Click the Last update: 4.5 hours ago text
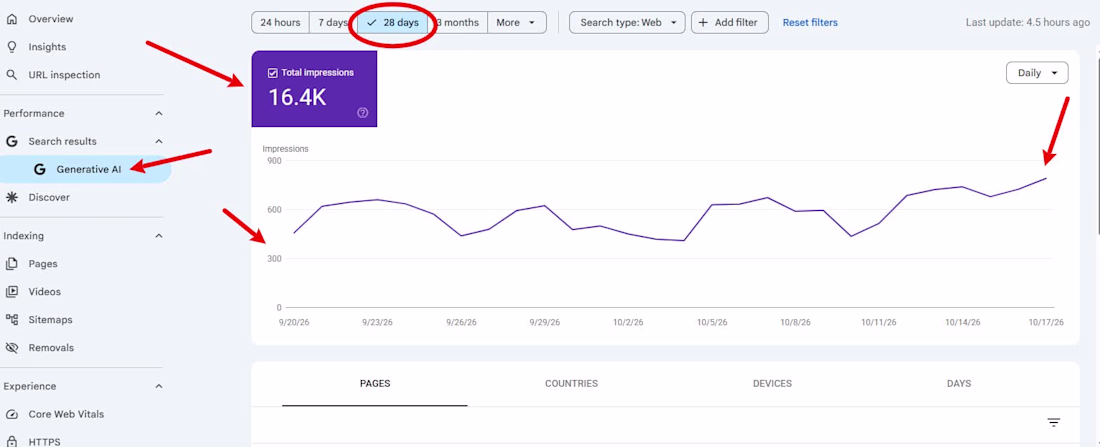1100x447 pixels. pos(1028,22)
